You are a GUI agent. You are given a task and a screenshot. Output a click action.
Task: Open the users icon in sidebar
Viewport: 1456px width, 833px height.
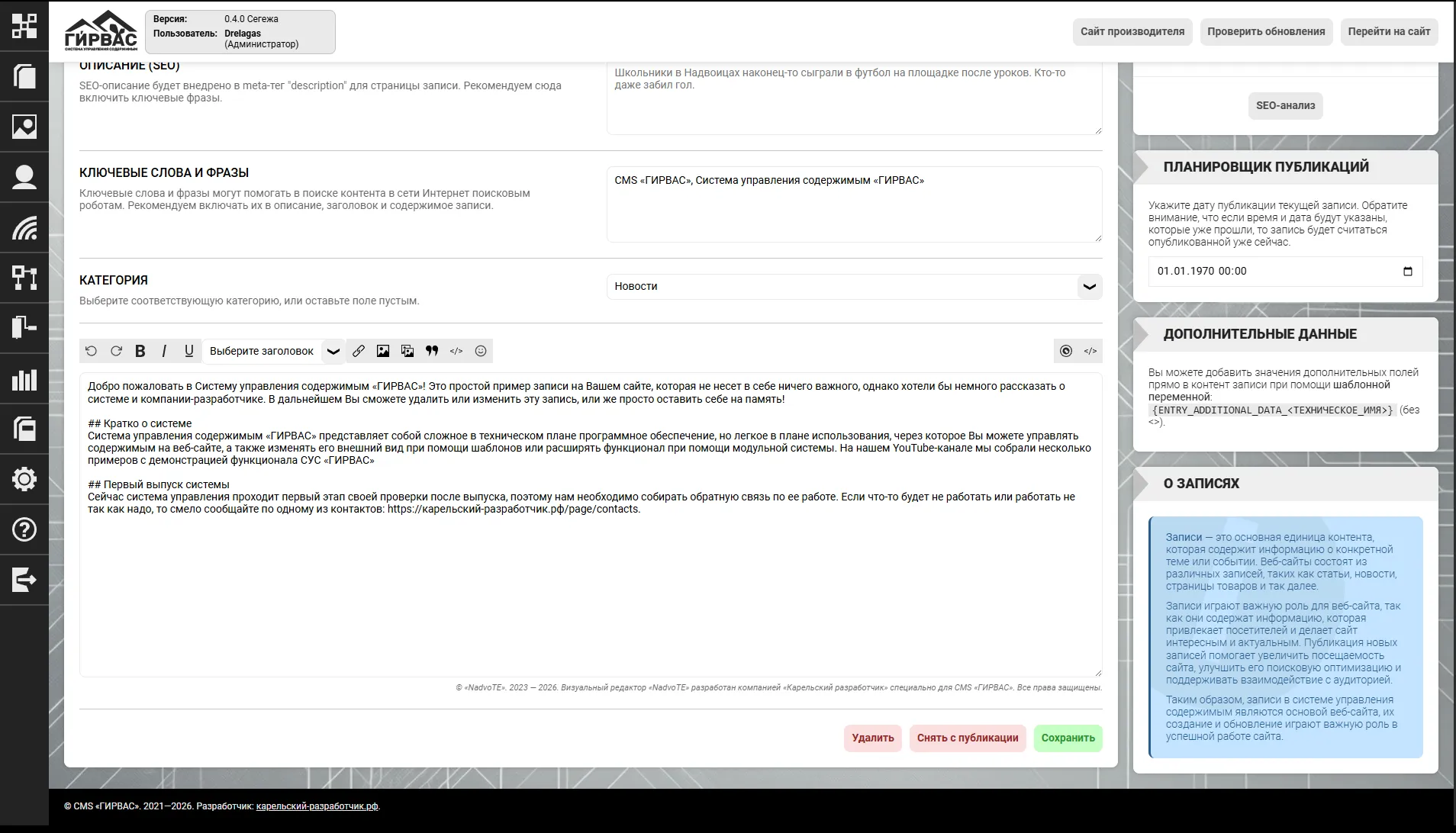(24, 177)
